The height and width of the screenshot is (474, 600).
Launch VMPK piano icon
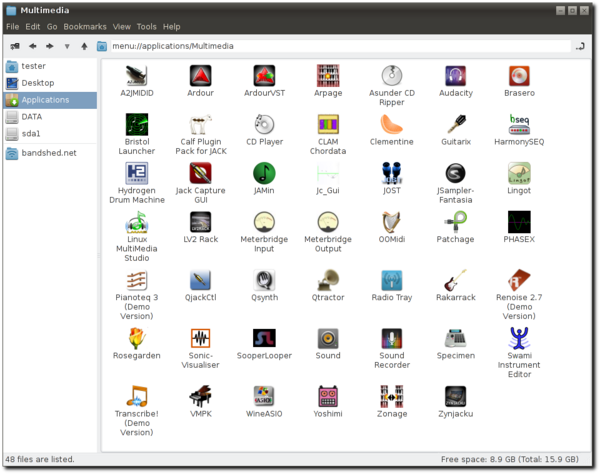pos(201,396)
